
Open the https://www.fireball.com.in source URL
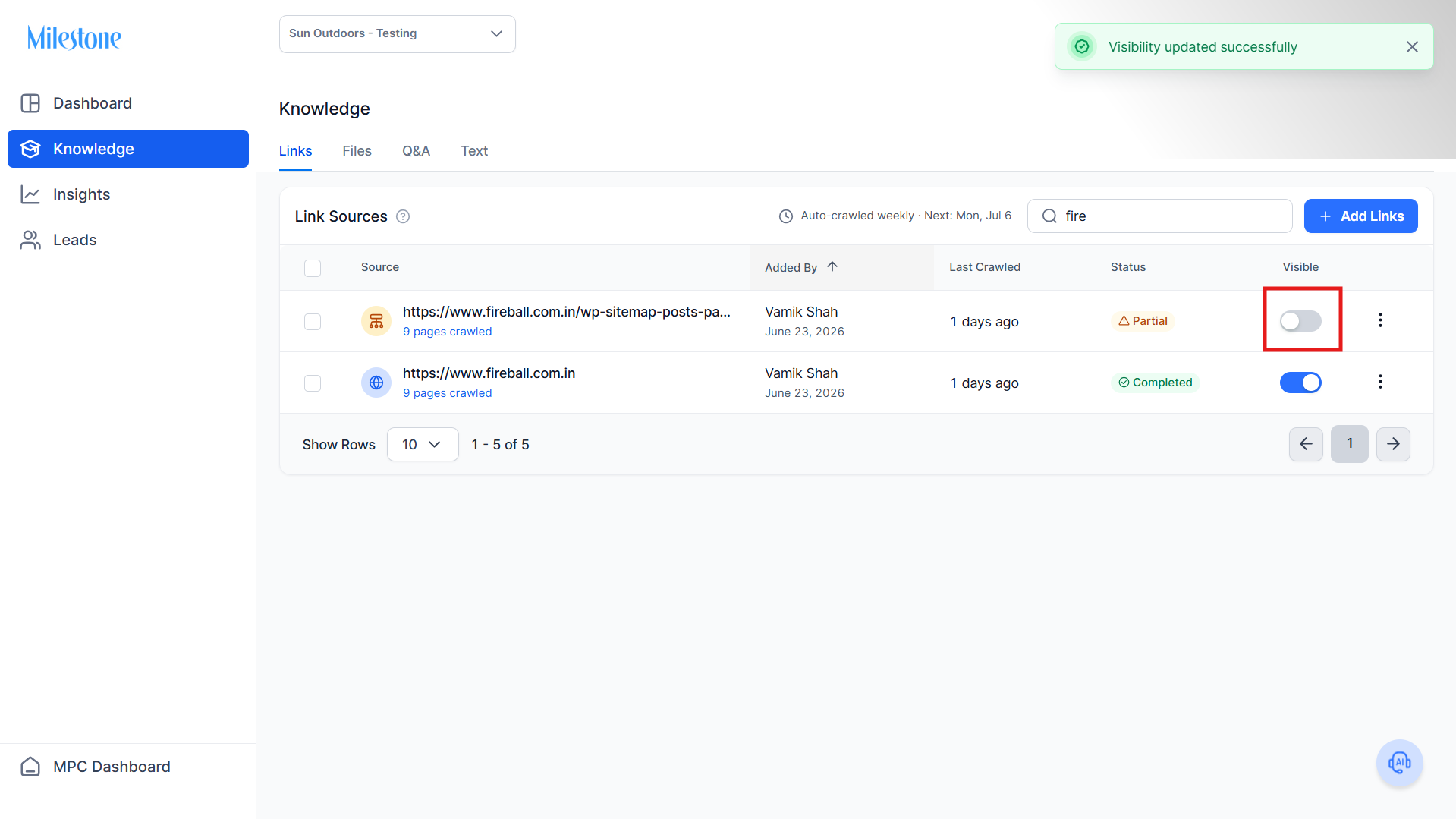tap(489, 373)
